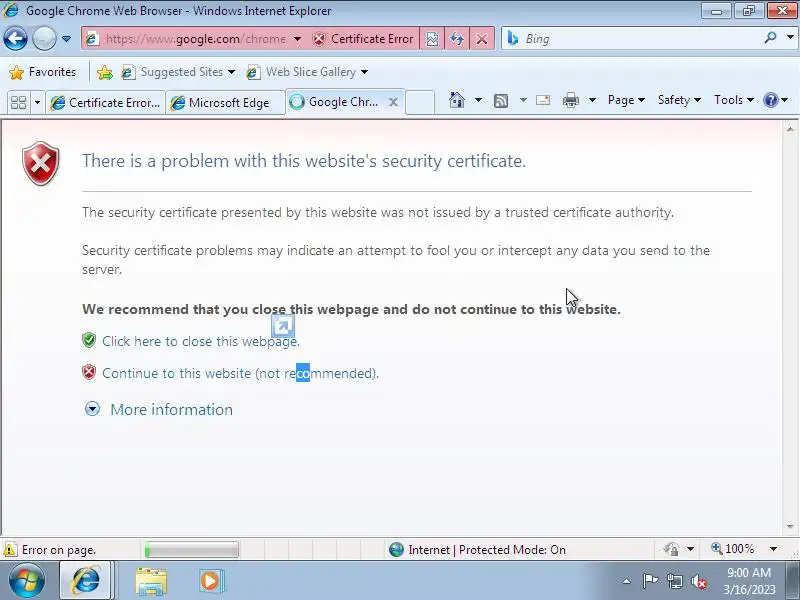Click the page loading progress bar
Screen dimensions: 800x600
coord(192,549)
